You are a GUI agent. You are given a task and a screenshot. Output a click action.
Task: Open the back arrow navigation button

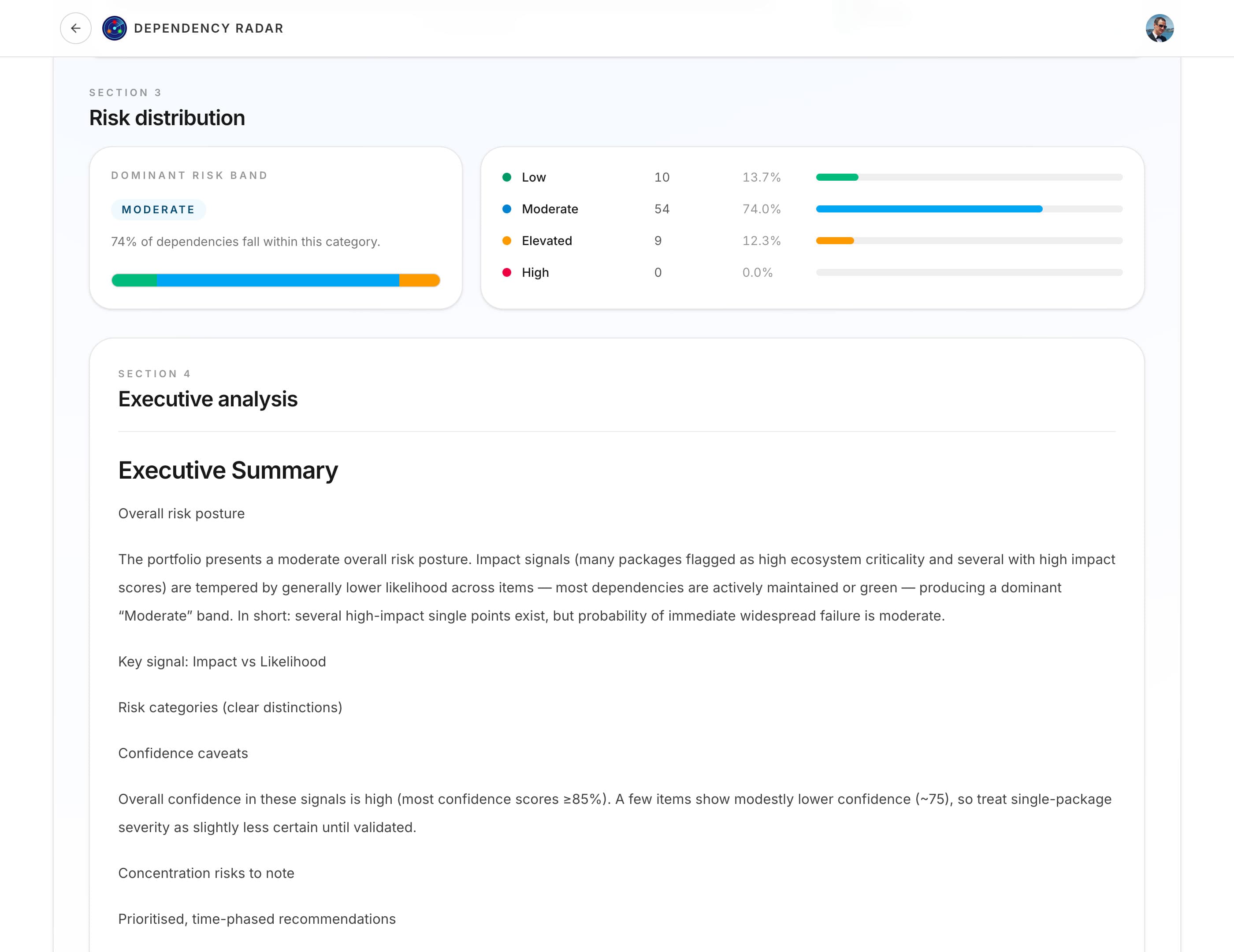[75, 28]
